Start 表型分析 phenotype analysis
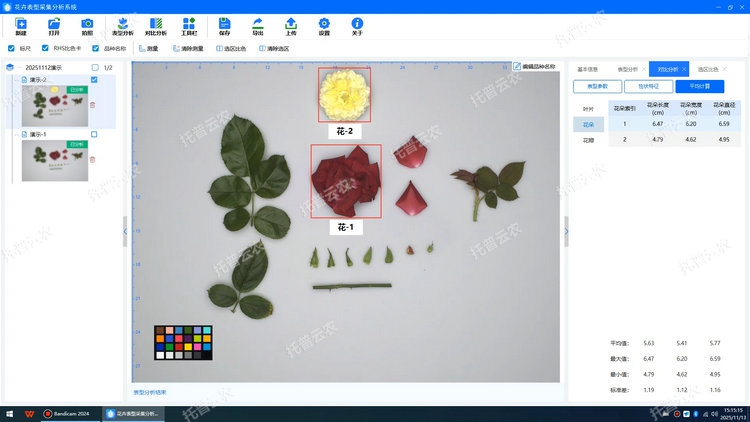This screenshot has height=422, width=750. tap(122, 26)
